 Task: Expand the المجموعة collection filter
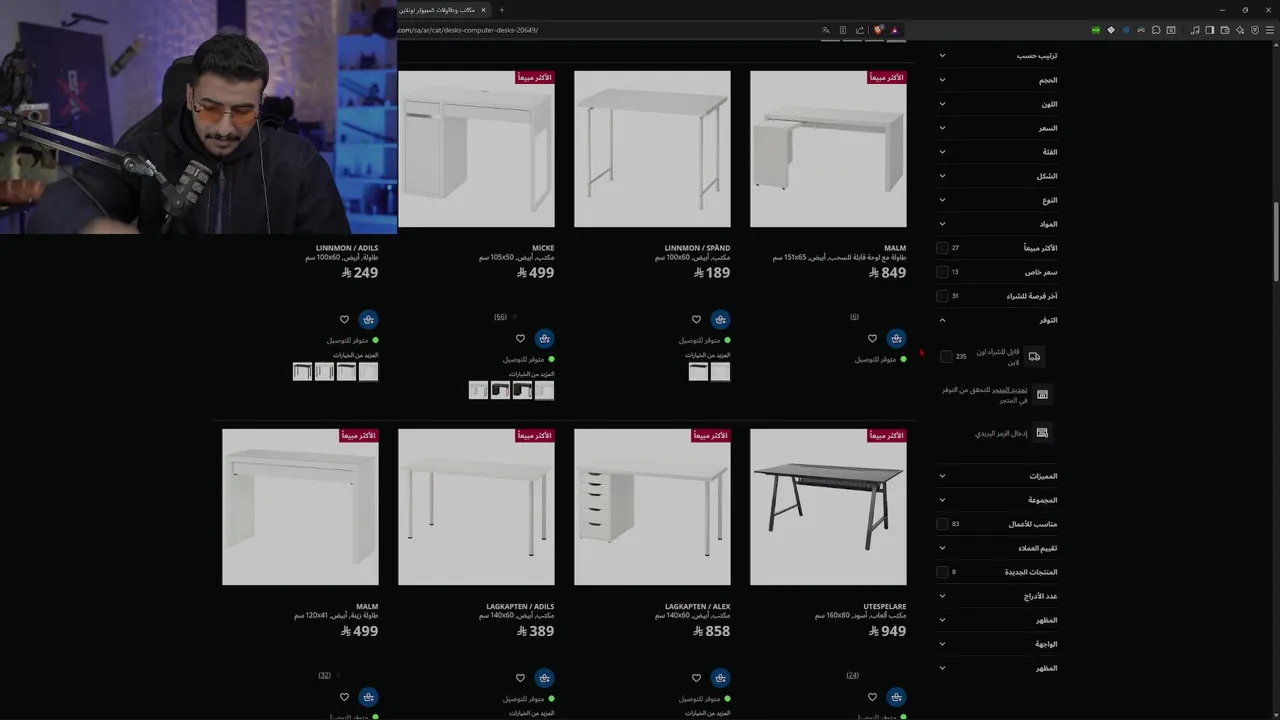pyautogui.click(x=997, y=500)
